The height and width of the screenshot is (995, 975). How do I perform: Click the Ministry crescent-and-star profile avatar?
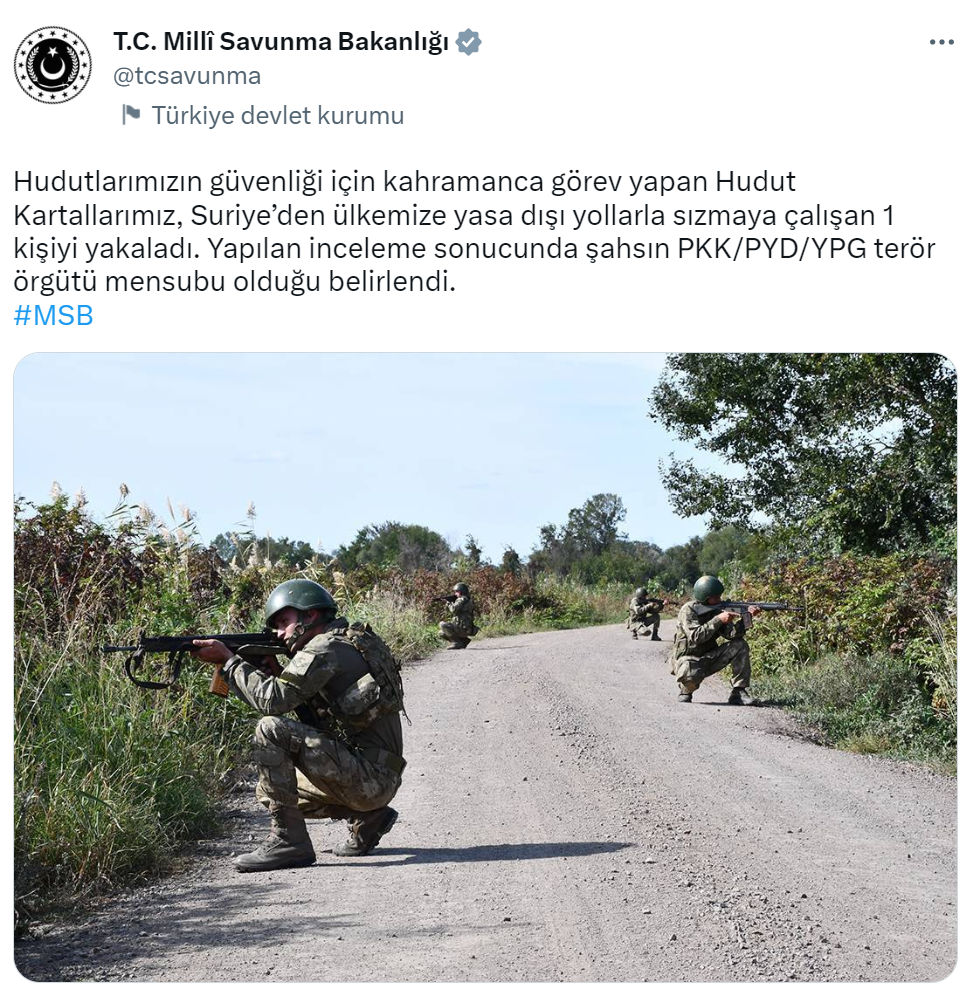[x=53, y=65]
